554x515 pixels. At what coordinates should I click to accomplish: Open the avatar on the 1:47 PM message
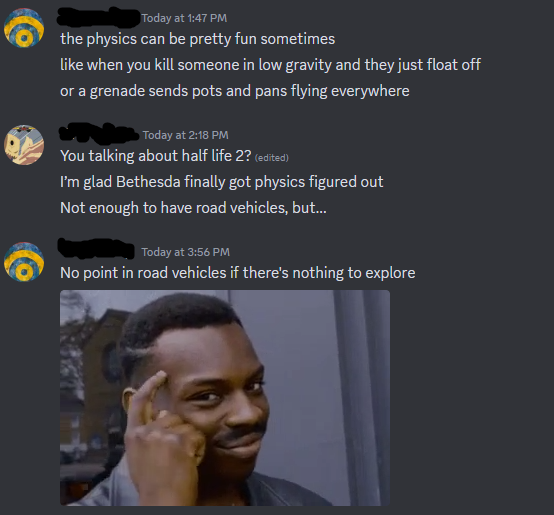tap(24, 28)
